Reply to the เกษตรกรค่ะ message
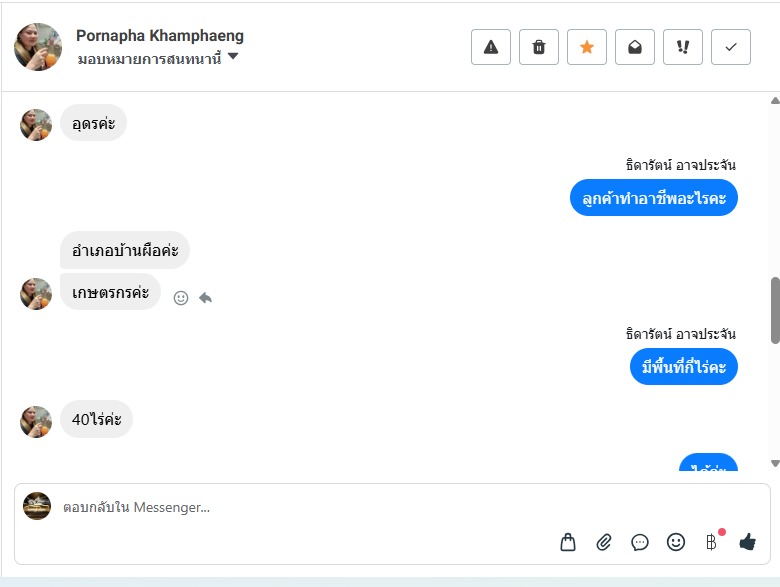This screenshot has height=587, width=780. pos(205,297)
